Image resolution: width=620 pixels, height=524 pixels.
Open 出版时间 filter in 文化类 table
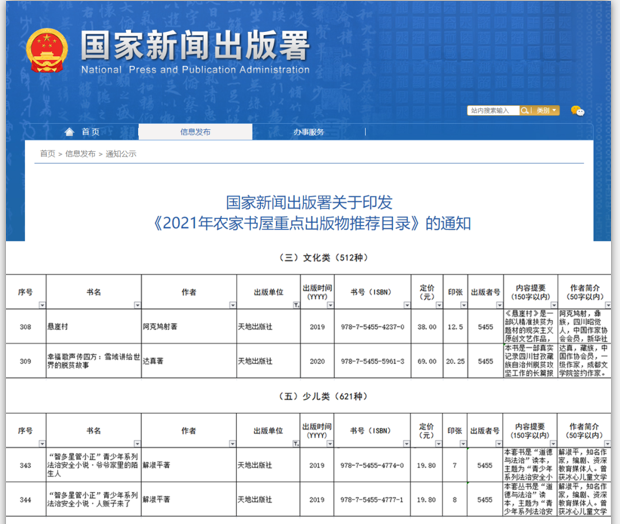(x=330, y=305)
